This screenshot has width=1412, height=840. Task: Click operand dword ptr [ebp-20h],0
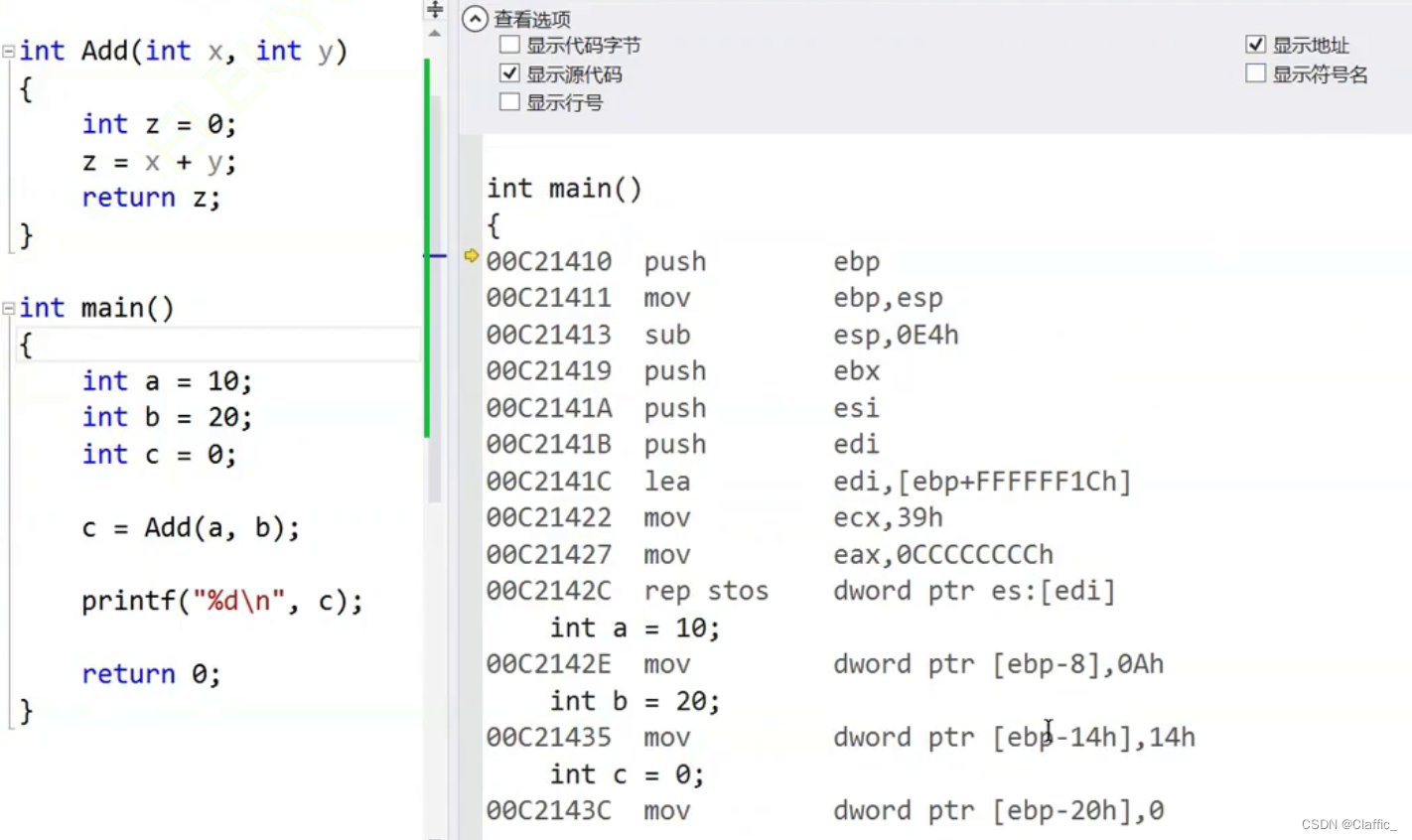(999, 811)
